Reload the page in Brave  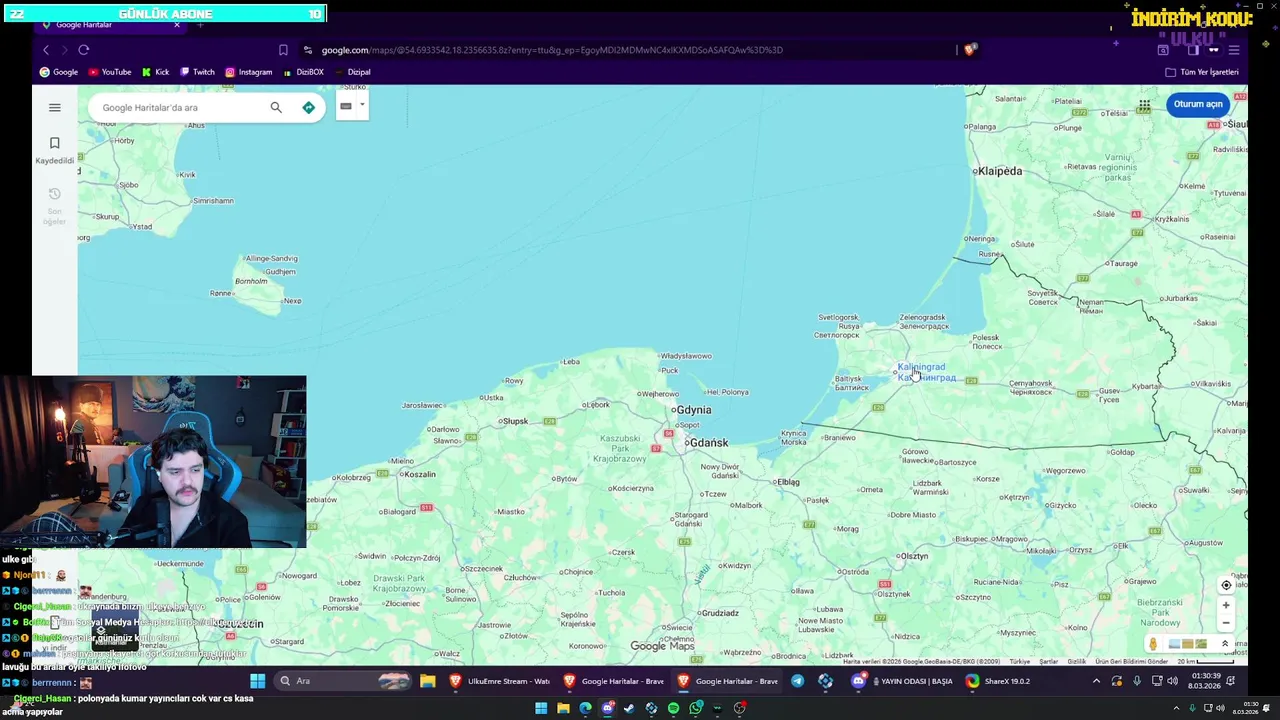(84, 50)
